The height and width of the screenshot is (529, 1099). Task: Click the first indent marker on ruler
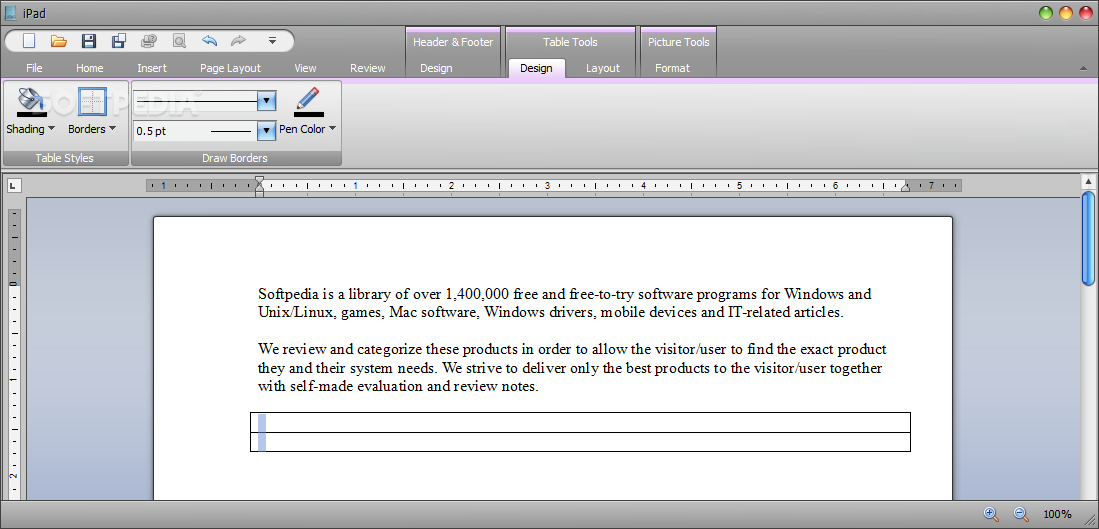click(x=259, y=181)
